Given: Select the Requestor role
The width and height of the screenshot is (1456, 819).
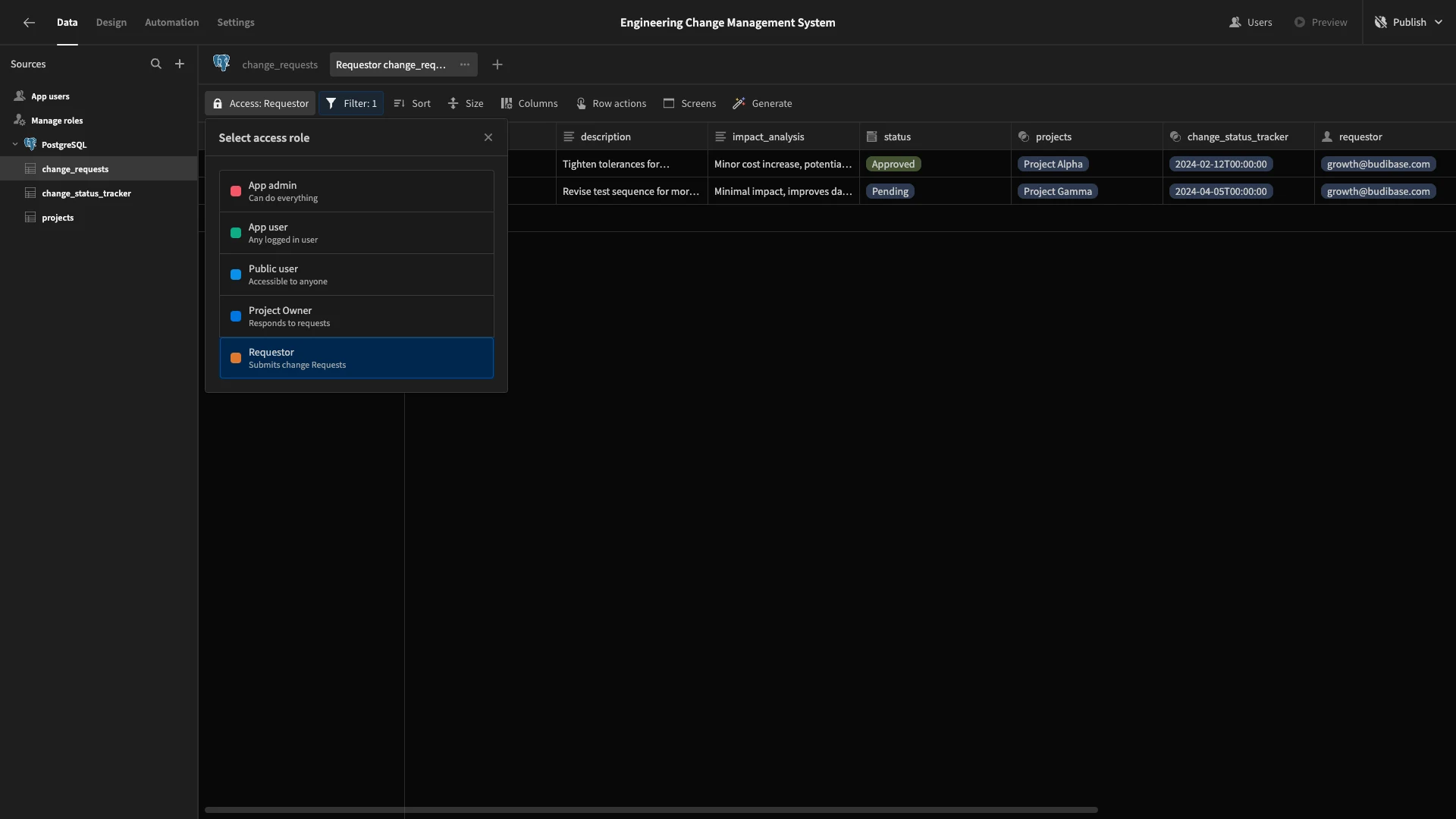Looking at the screenshot, I should pos(356,358).
